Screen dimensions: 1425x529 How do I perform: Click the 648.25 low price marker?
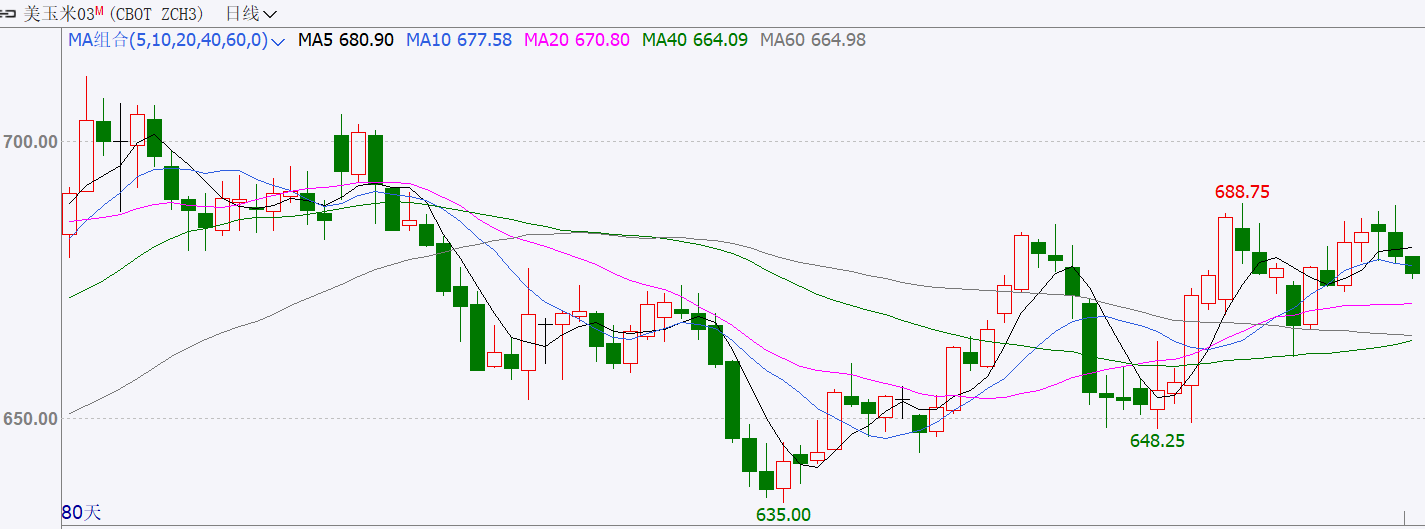(1157, 440)
